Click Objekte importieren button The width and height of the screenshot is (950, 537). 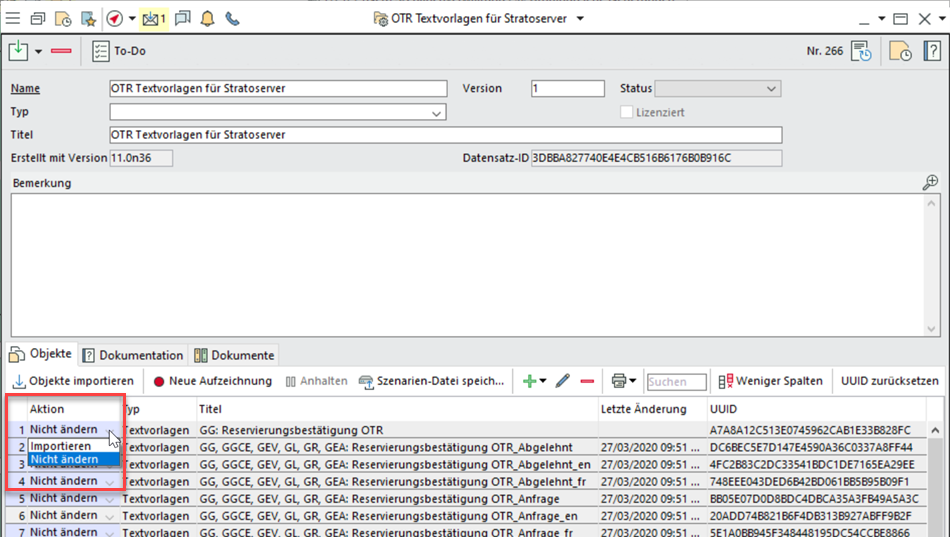73,381
